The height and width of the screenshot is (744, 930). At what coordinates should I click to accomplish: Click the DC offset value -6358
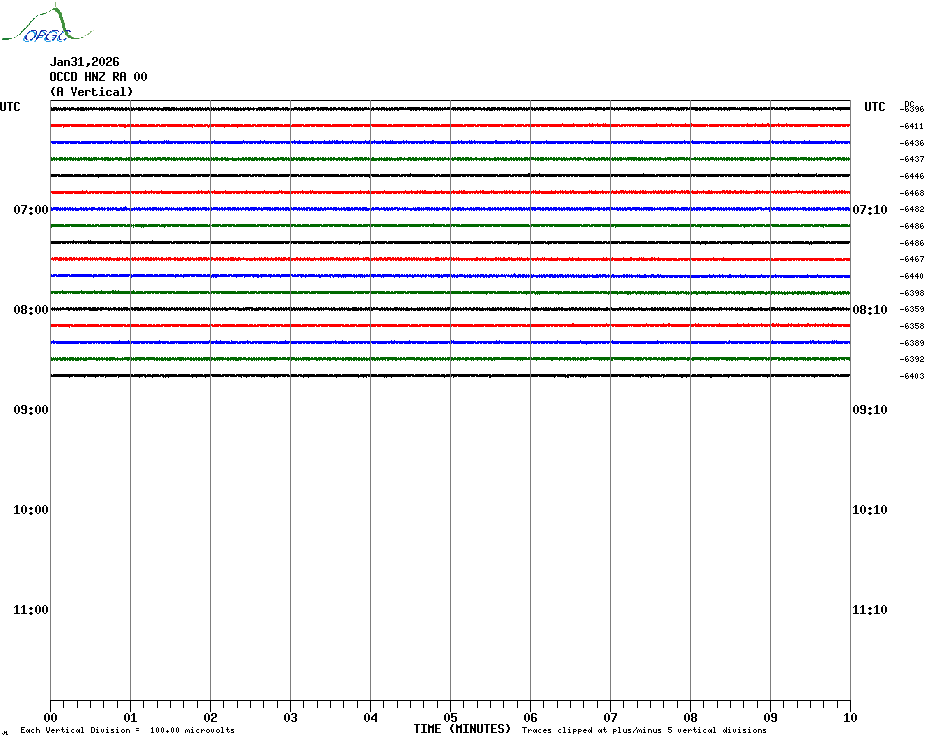tap(912, 326)
